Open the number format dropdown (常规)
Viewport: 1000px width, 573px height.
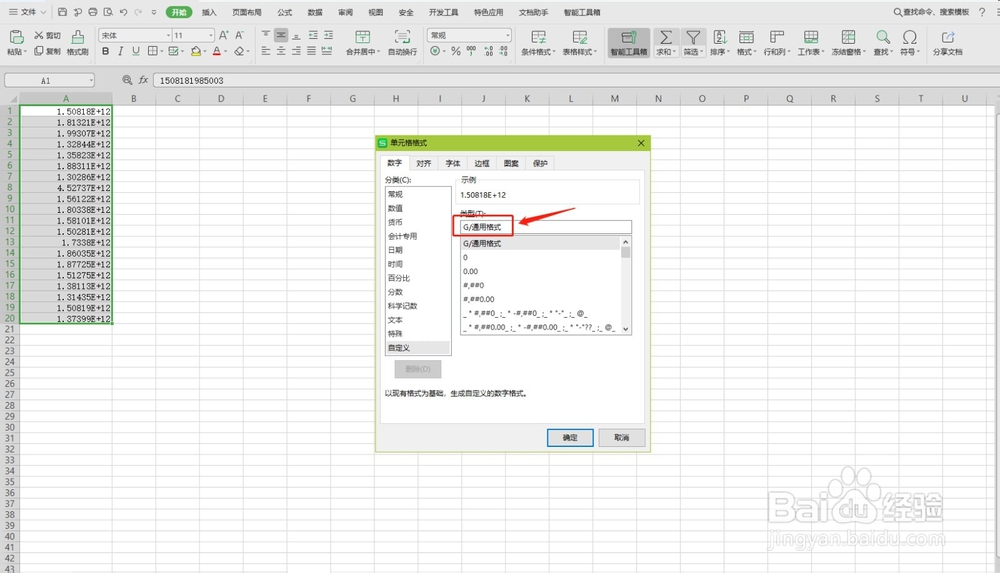point(508,36)
